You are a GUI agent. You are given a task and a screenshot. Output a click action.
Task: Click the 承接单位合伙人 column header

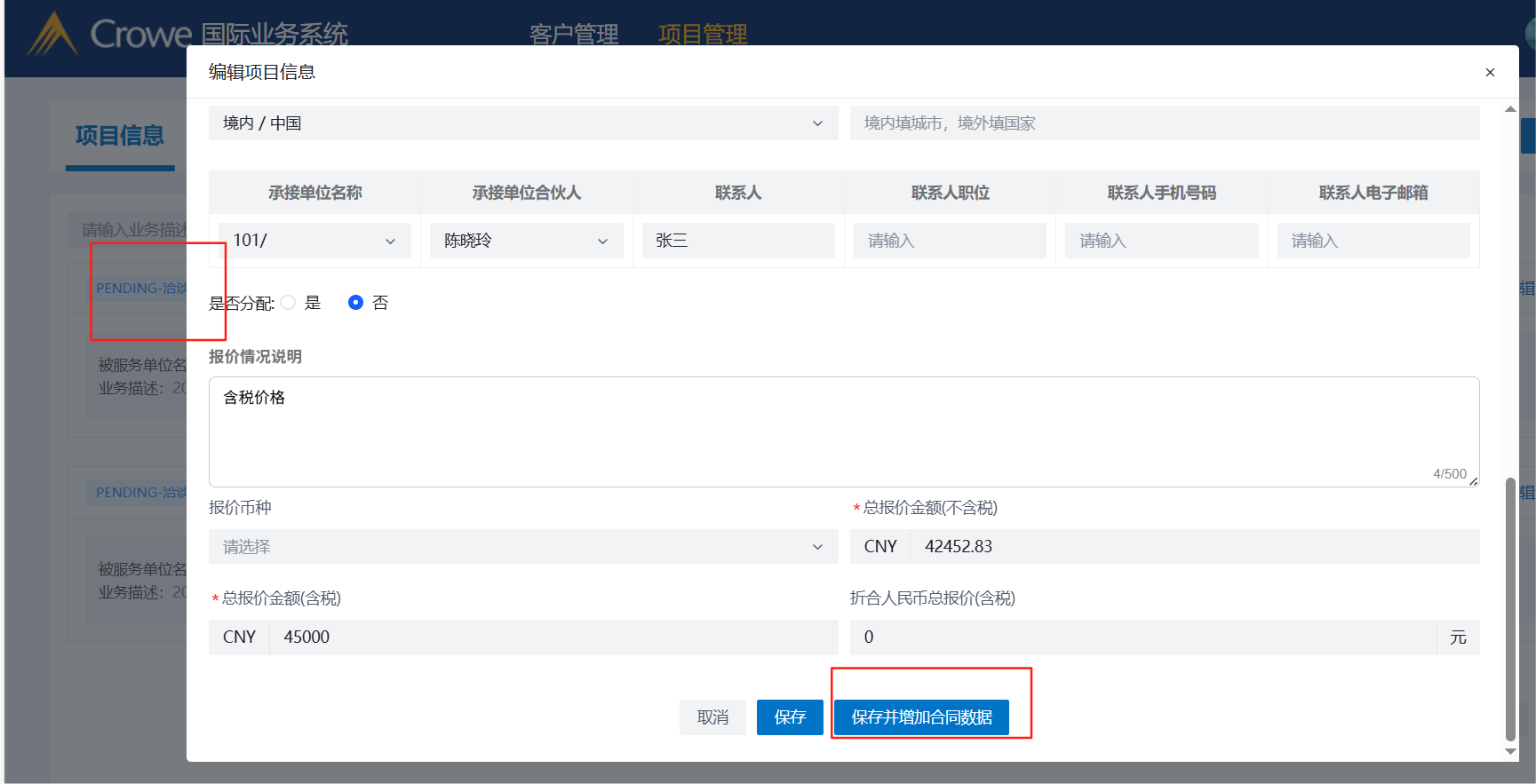pos(527,193)
